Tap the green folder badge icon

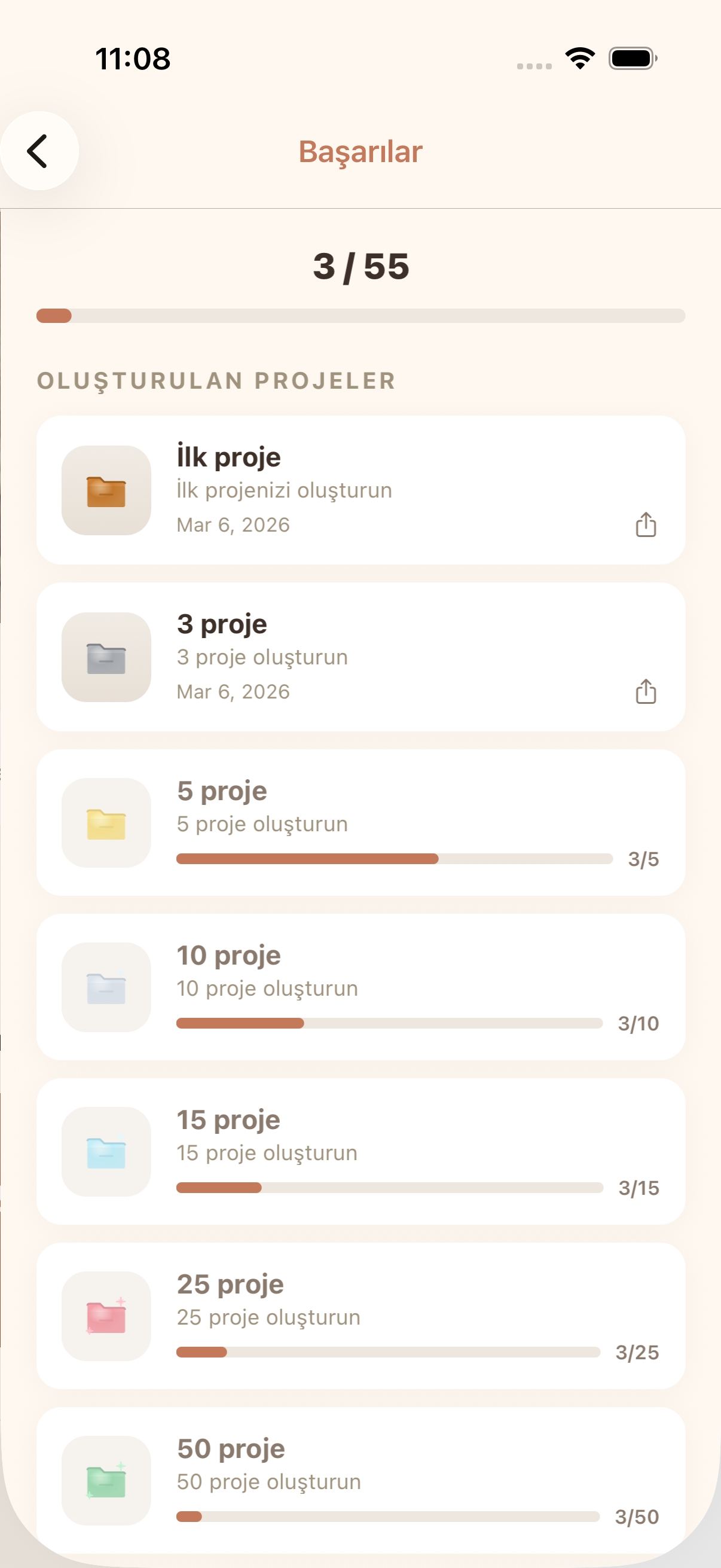106,1480
